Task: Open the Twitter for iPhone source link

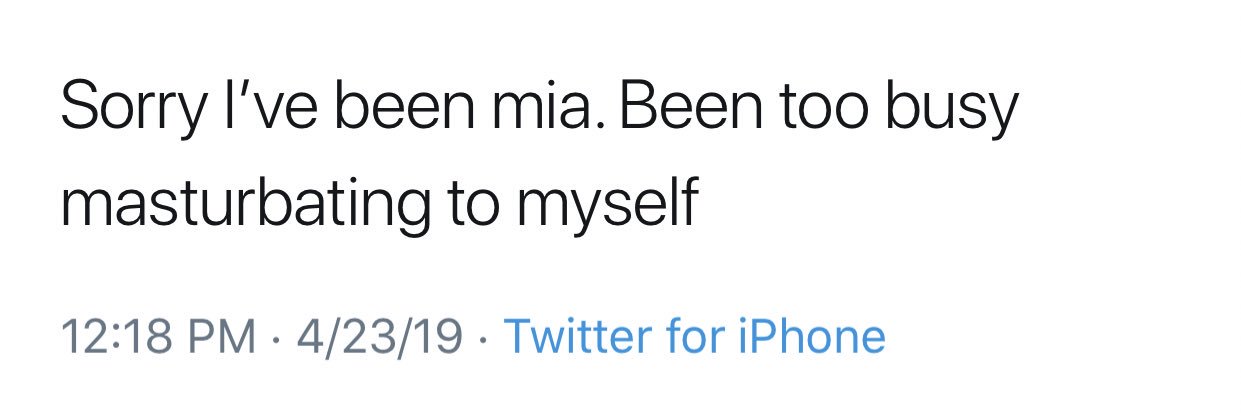Action: pos(694,336)
